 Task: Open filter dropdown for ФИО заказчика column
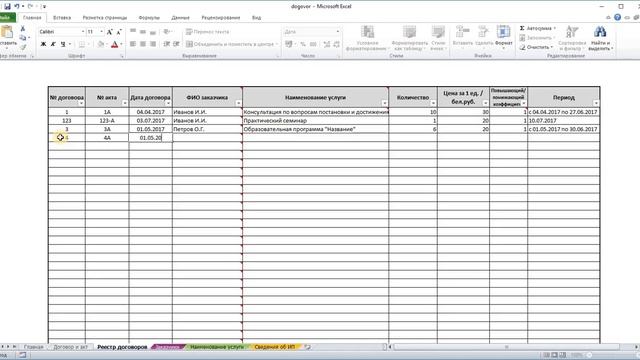[238, 103]
